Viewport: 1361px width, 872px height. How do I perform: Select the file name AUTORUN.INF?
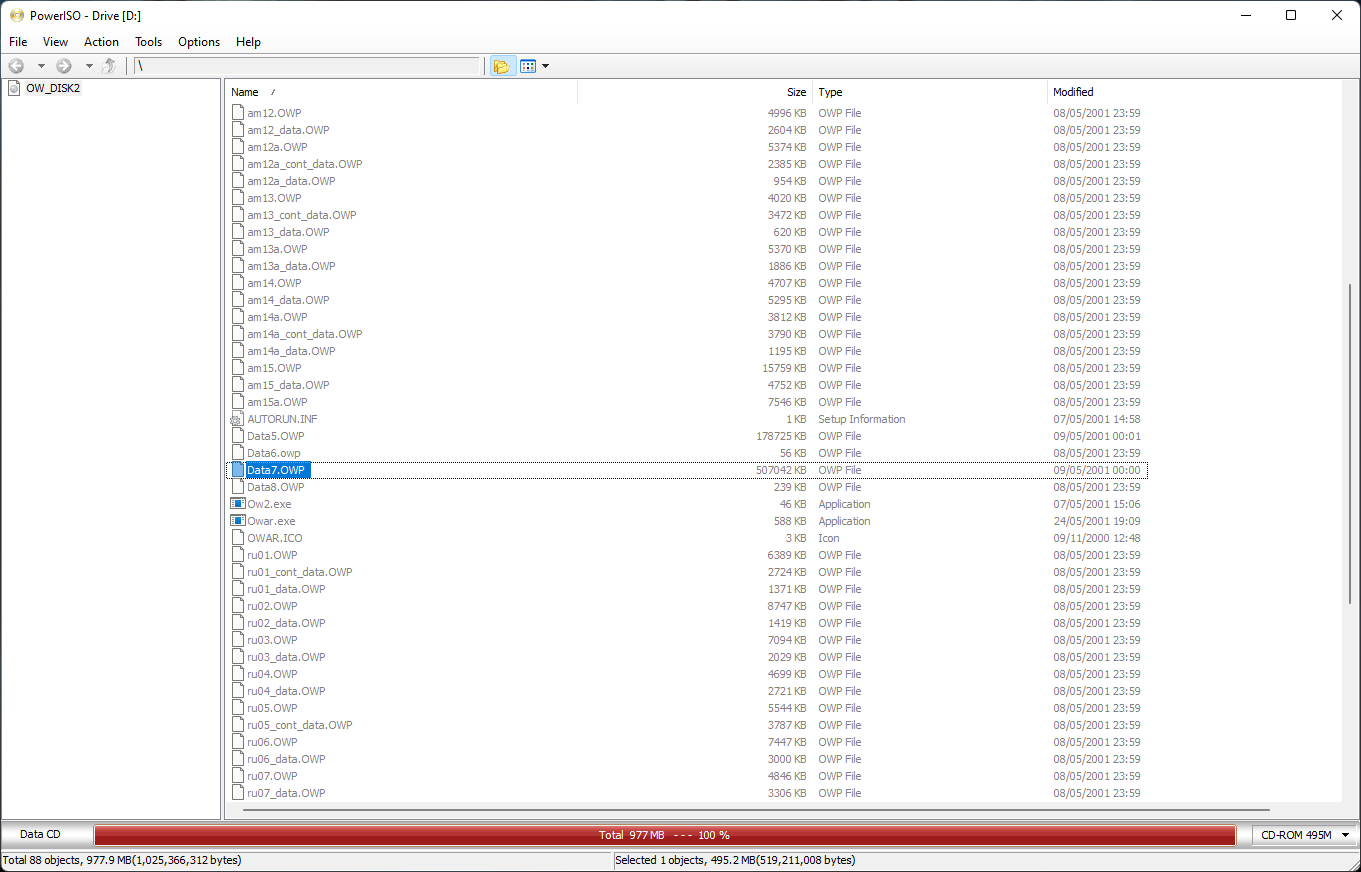283,419
